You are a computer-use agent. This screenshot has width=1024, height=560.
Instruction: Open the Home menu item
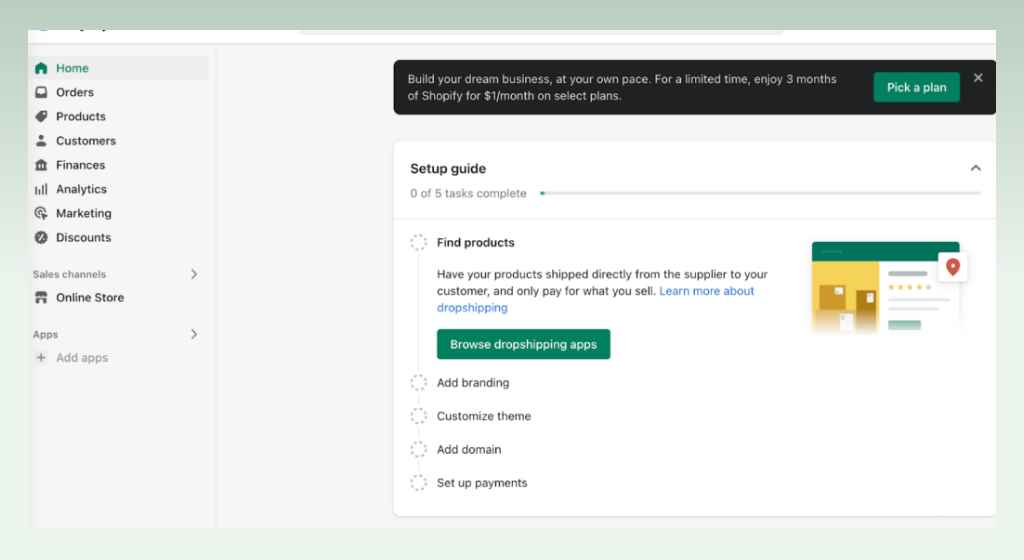120,68
